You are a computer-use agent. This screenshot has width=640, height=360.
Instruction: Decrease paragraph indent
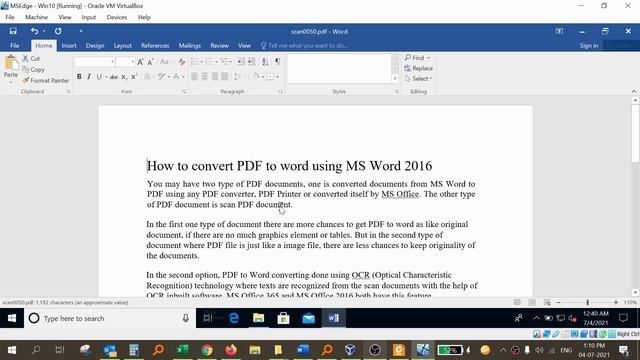(241, 62)
